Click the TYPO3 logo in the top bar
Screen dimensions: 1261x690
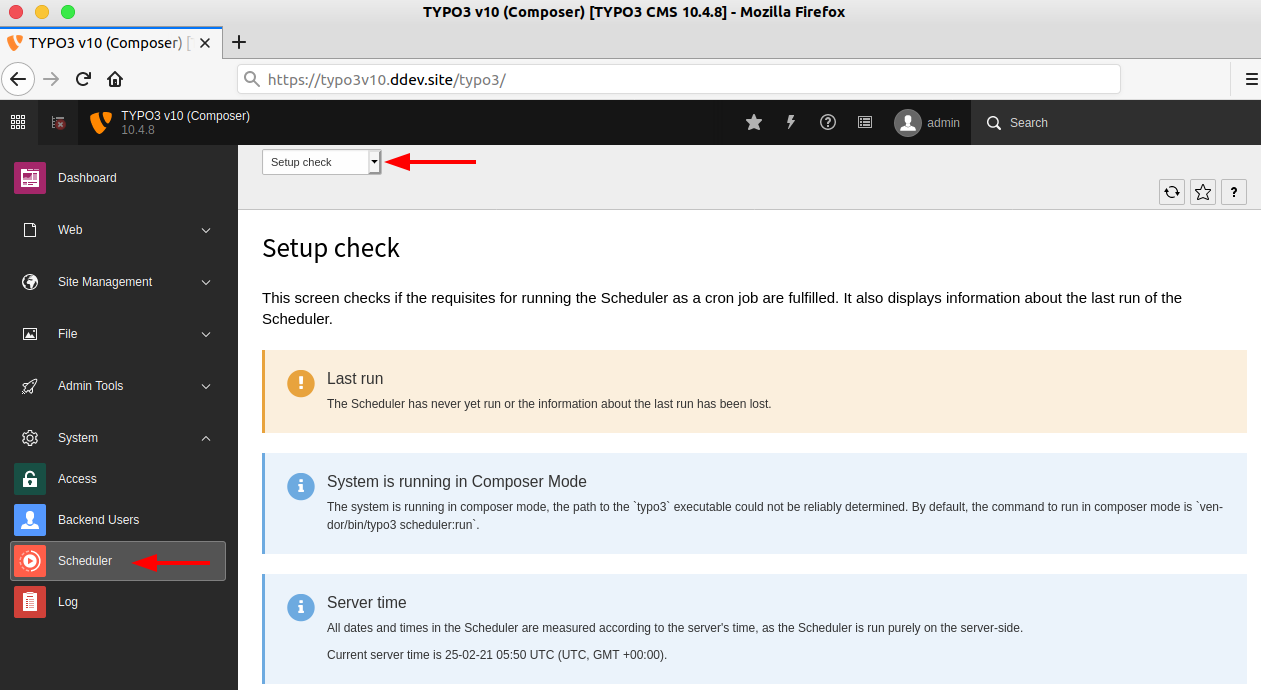pos(99,122)
